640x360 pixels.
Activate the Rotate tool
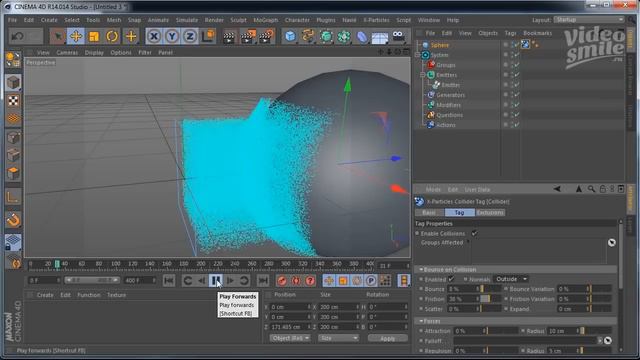[x=112, y=37]
